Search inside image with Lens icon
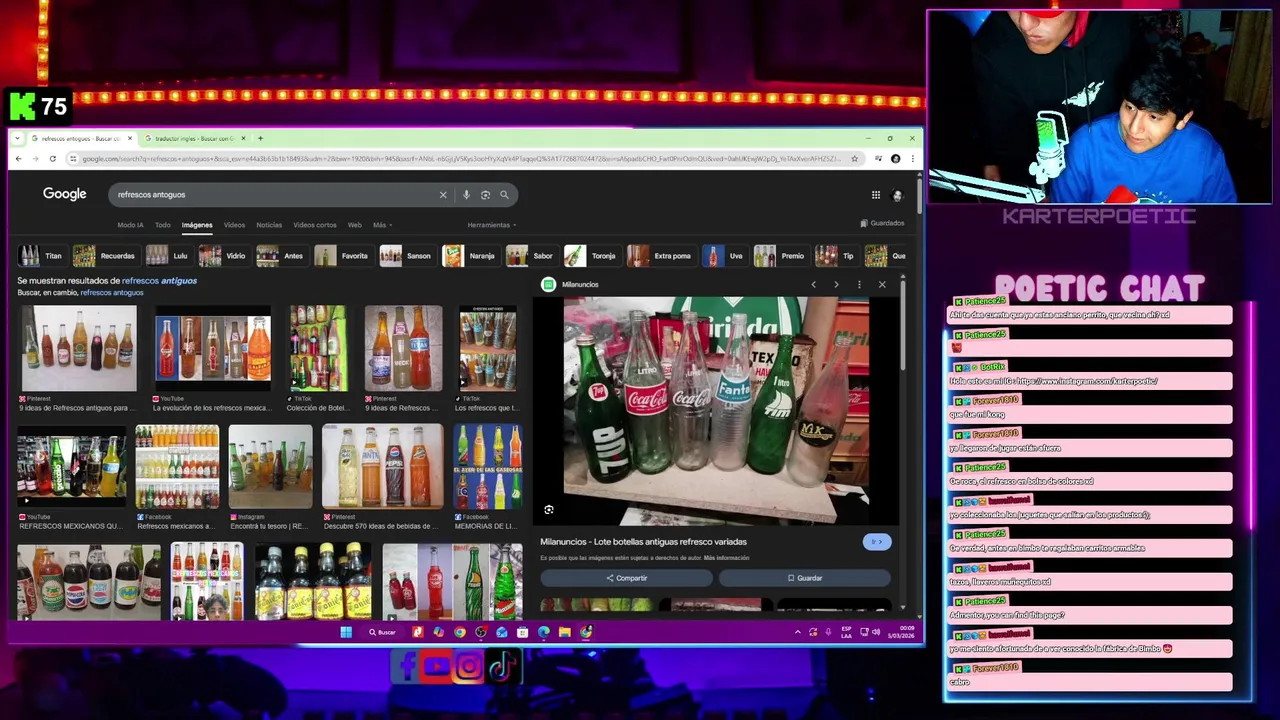 point(549,510)
